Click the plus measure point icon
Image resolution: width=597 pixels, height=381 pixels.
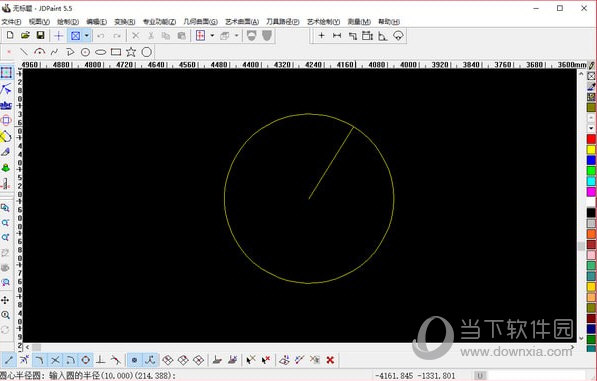click(321, 36)
